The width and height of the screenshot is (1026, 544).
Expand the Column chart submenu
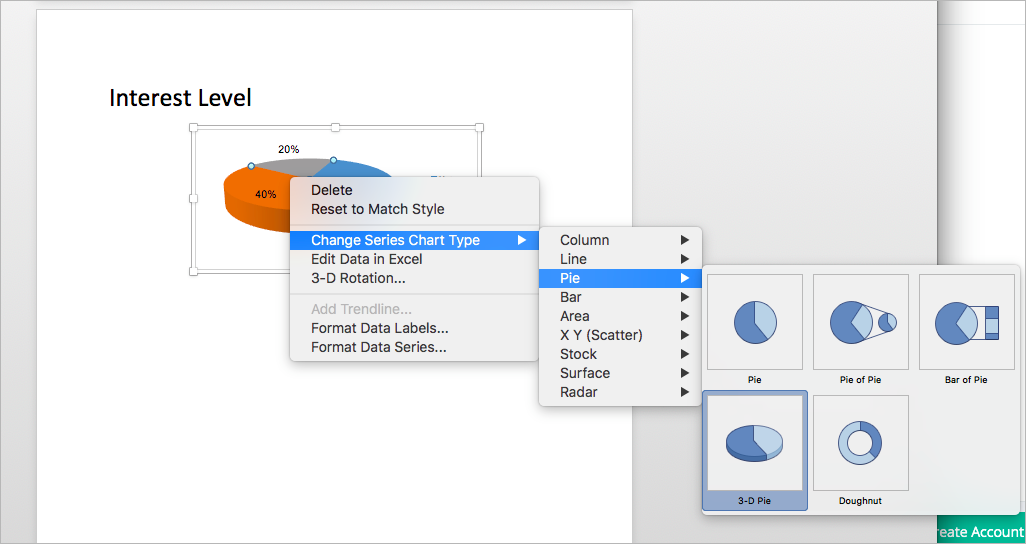coord(620,240)
